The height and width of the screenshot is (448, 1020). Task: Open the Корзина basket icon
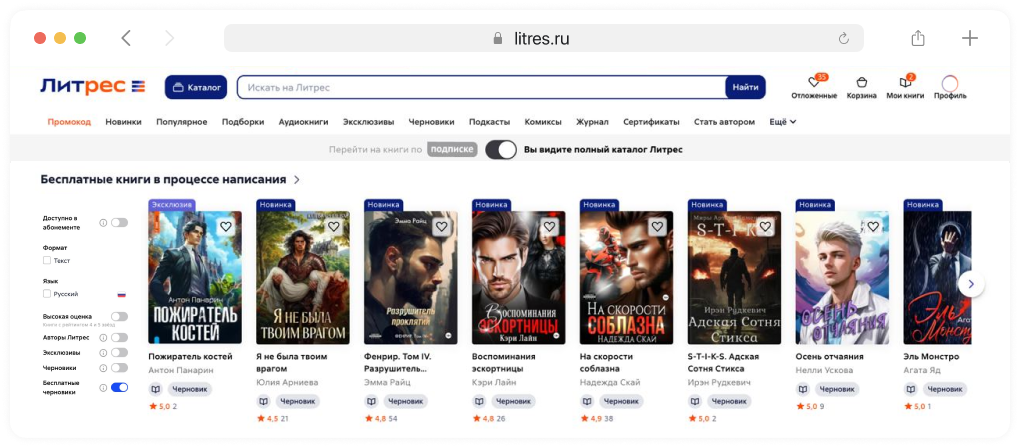(861, 83)
